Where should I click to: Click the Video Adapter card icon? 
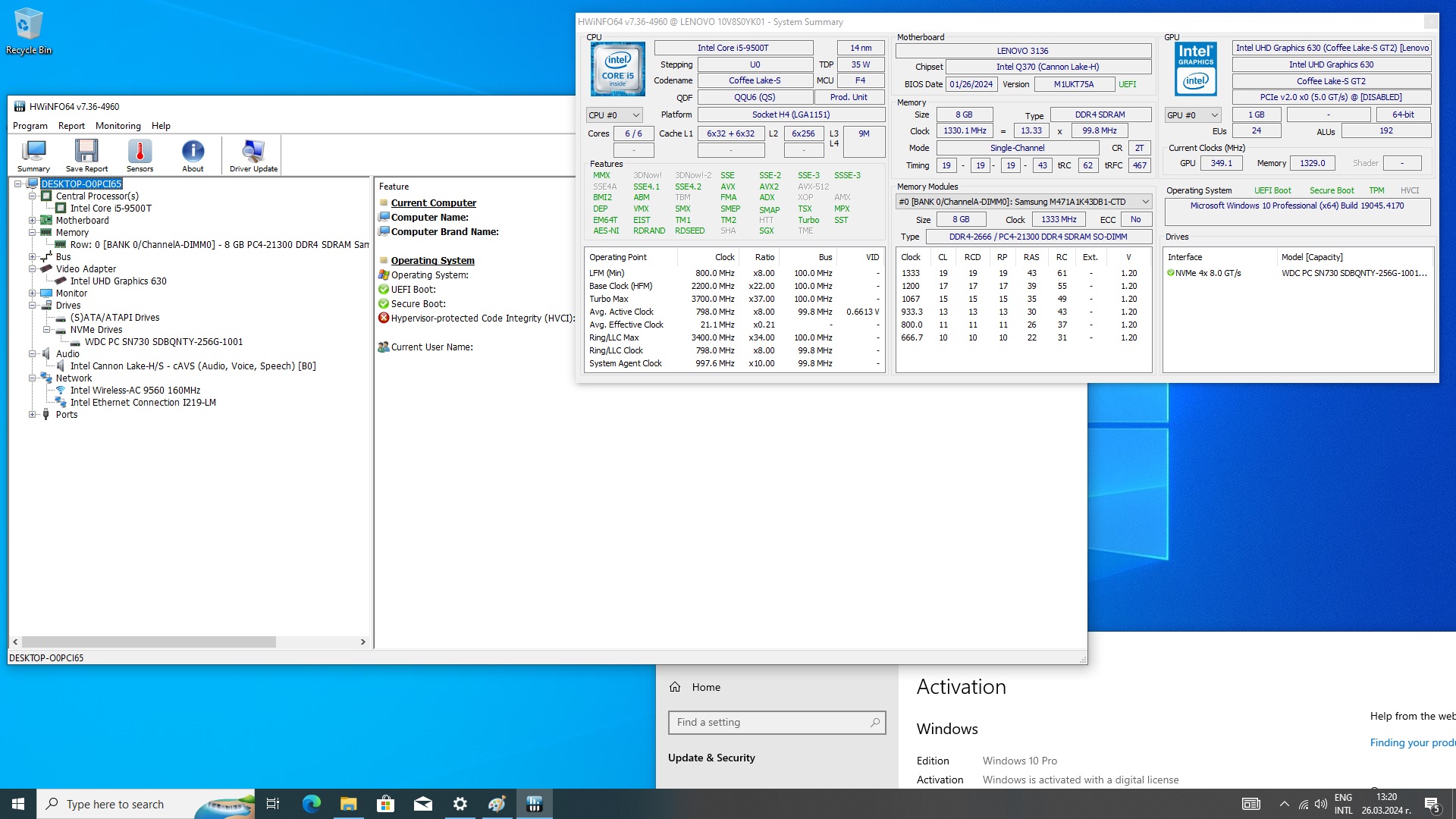pos(46,269)
